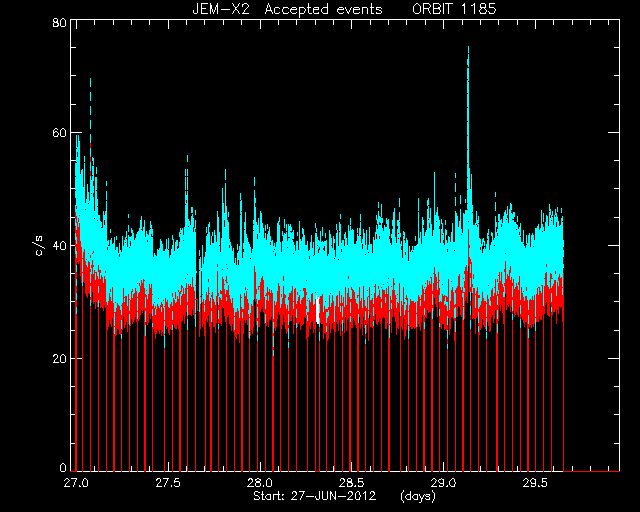Click the Start: 27-JUN-2012 axis label
This screenshot has height=512, width=640.
[314, 496]
